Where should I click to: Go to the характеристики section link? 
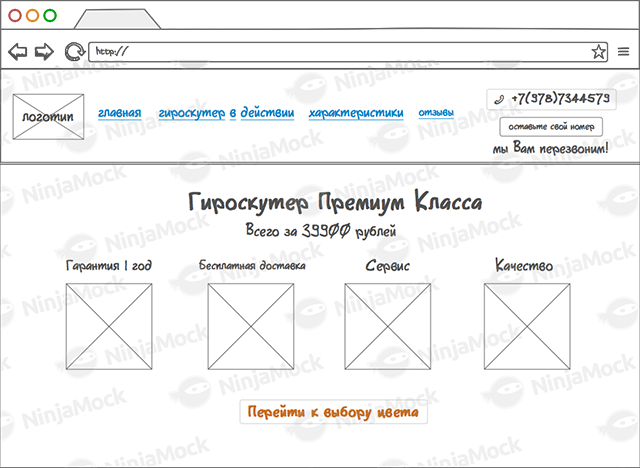[x=356, y=113]
